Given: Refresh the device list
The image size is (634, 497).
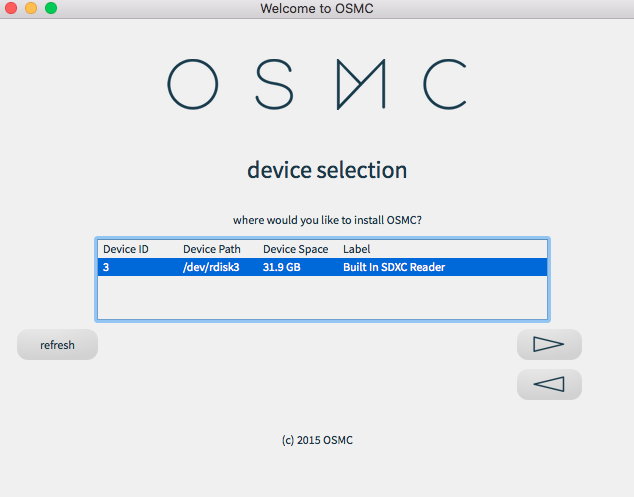Looking at the screenshot, I should 57,345.
